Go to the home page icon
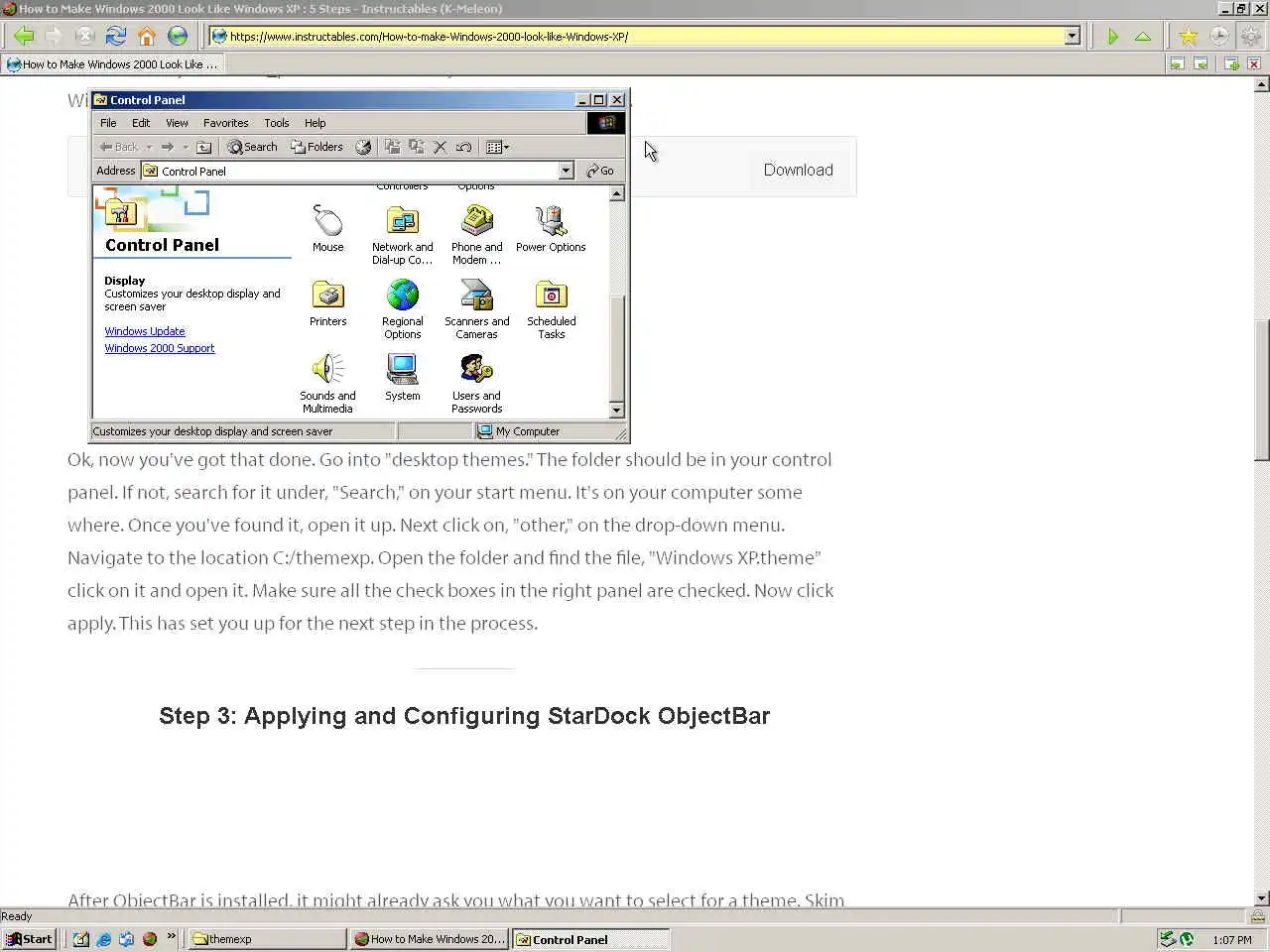The width and height of the screenshot is (1270, 952). 147,37
